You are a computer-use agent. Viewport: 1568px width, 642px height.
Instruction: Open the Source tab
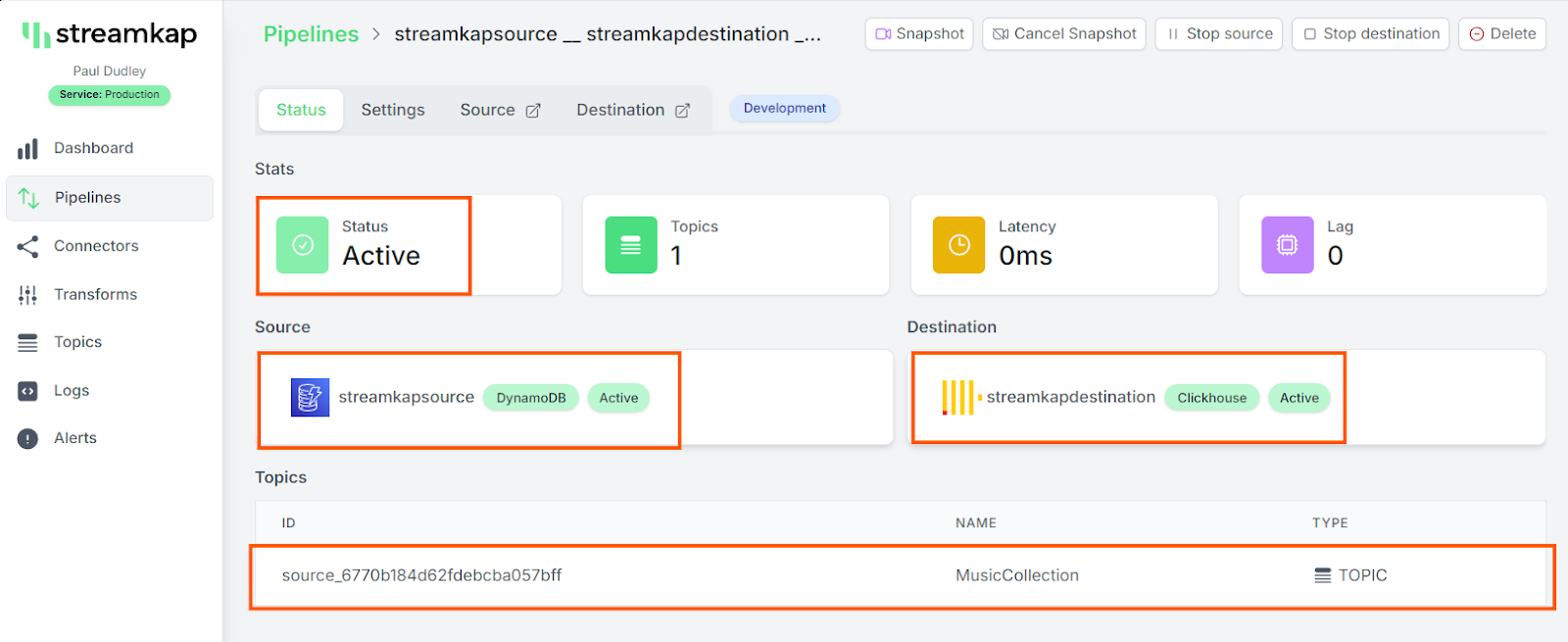(x=500, y=110)
